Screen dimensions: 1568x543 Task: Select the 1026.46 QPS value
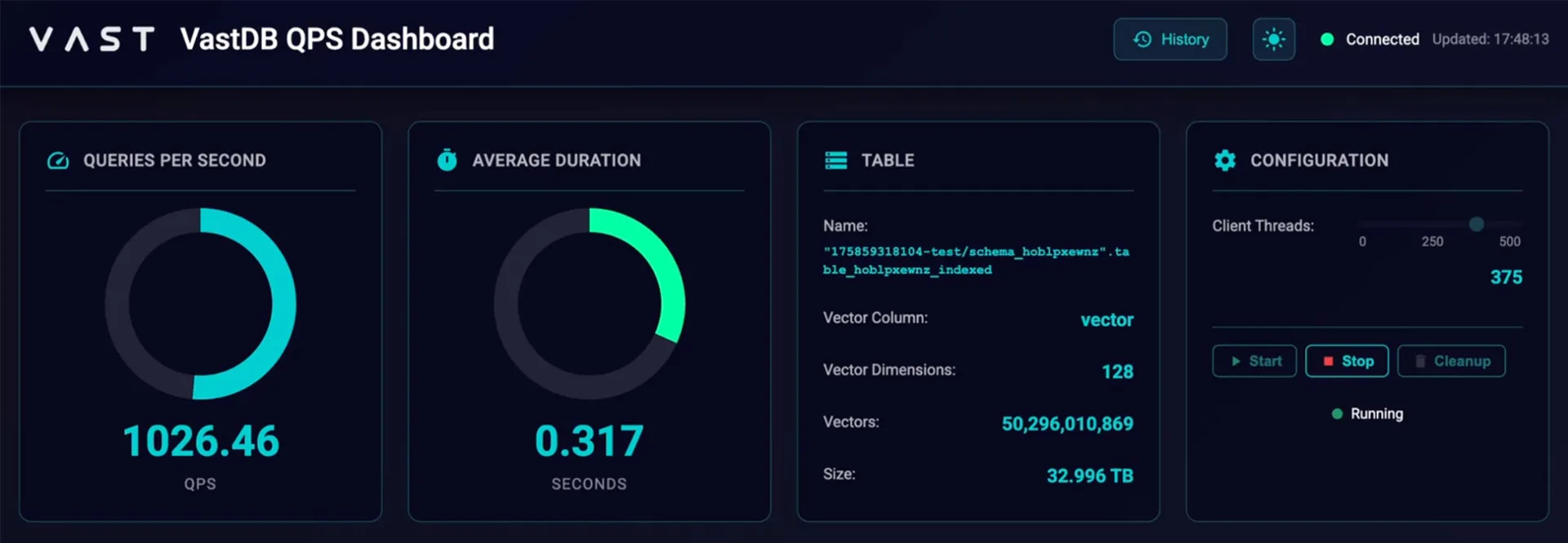(x=201, y=441)
